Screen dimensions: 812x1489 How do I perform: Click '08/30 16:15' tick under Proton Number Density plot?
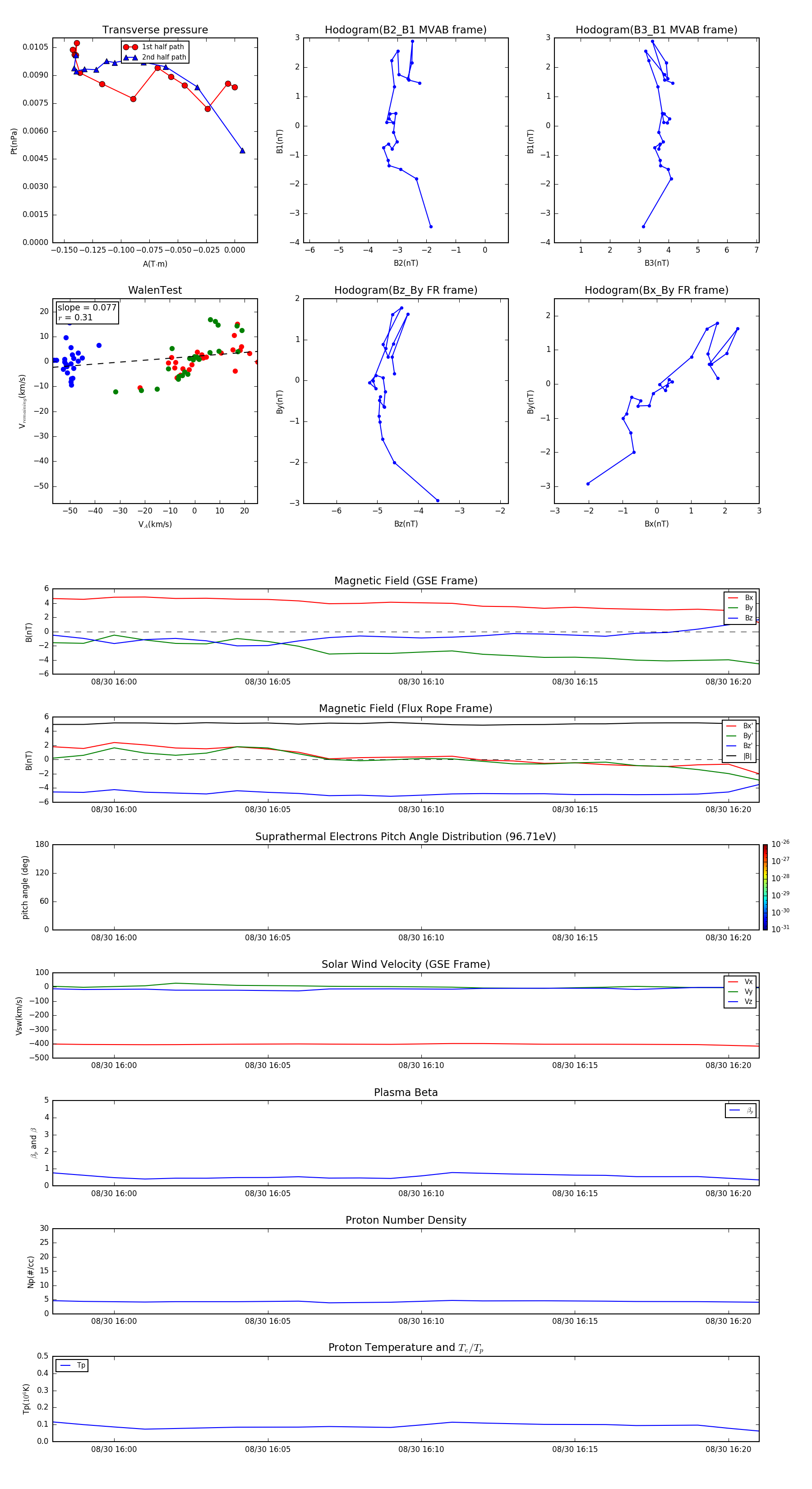click(574, 1321)
